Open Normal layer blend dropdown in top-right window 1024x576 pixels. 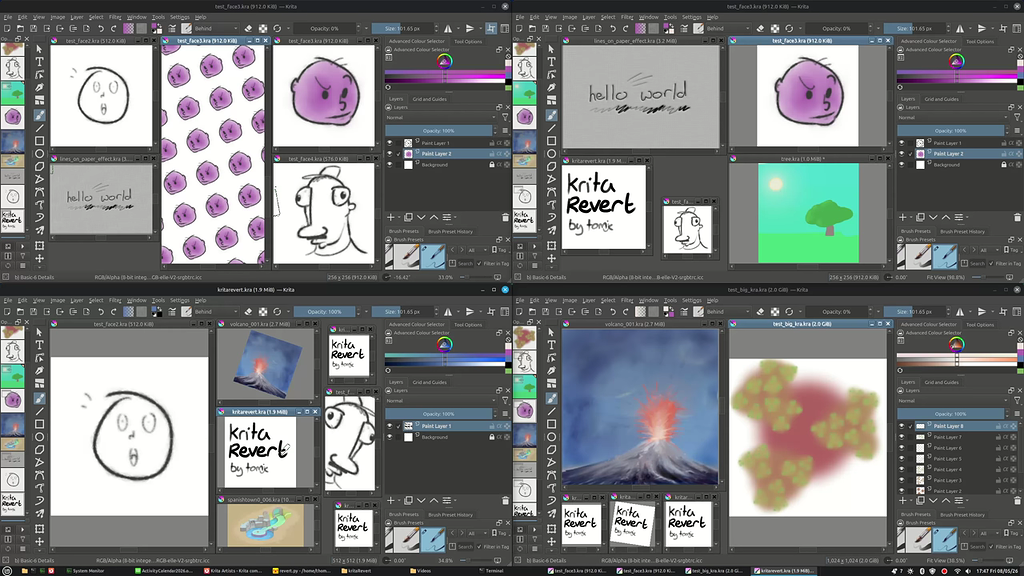953,118
